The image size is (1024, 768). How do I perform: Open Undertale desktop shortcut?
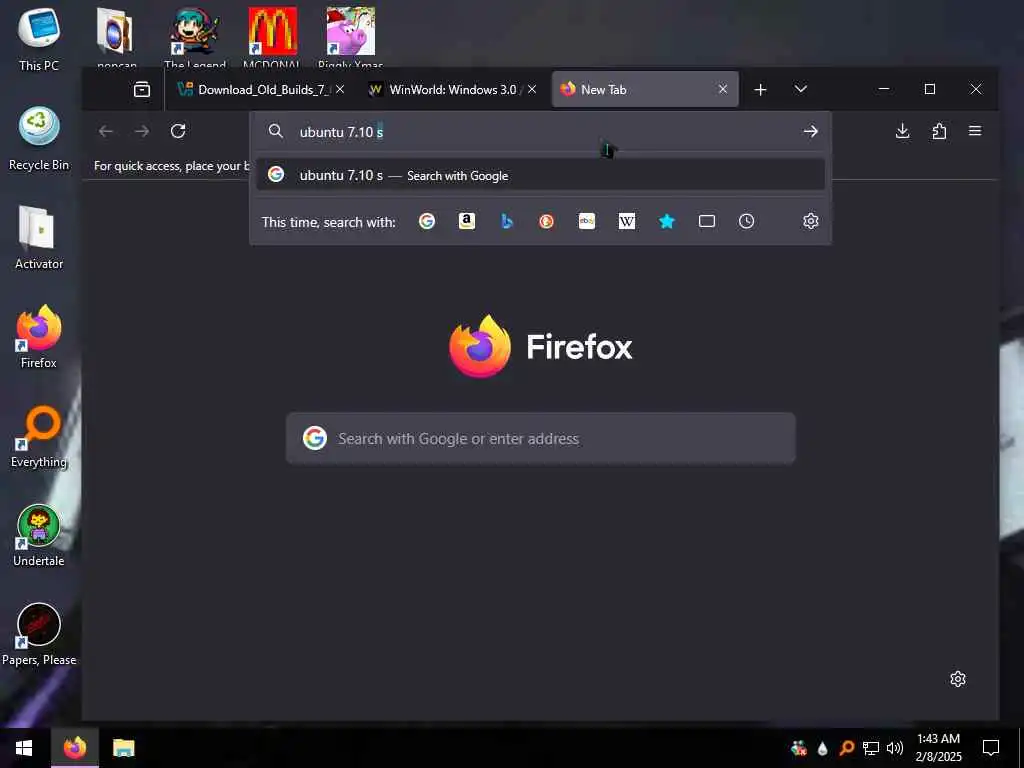39,536
